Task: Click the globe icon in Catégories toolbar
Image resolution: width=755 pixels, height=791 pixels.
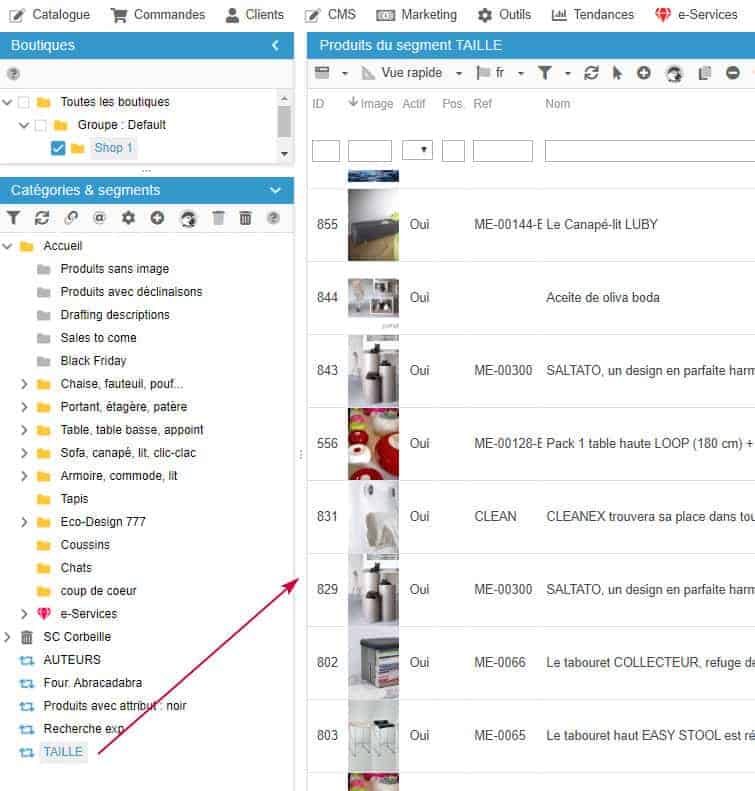Action: tap(188, 218)
